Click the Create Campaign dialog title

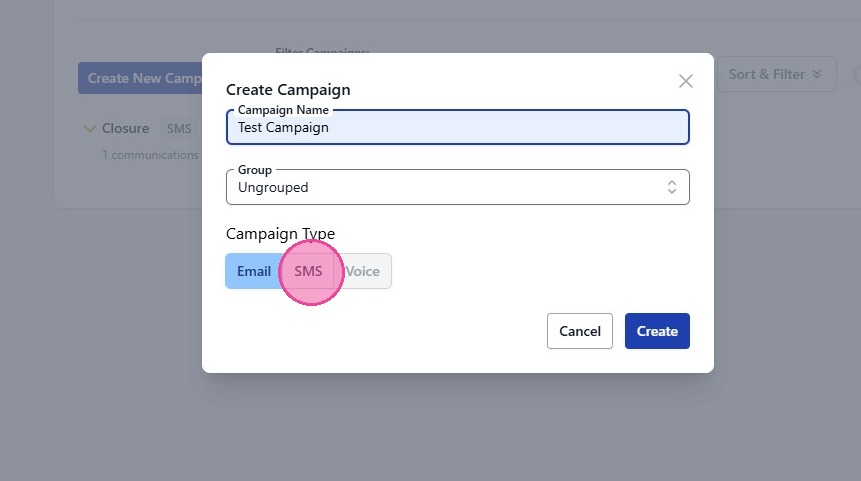point(288,90)
